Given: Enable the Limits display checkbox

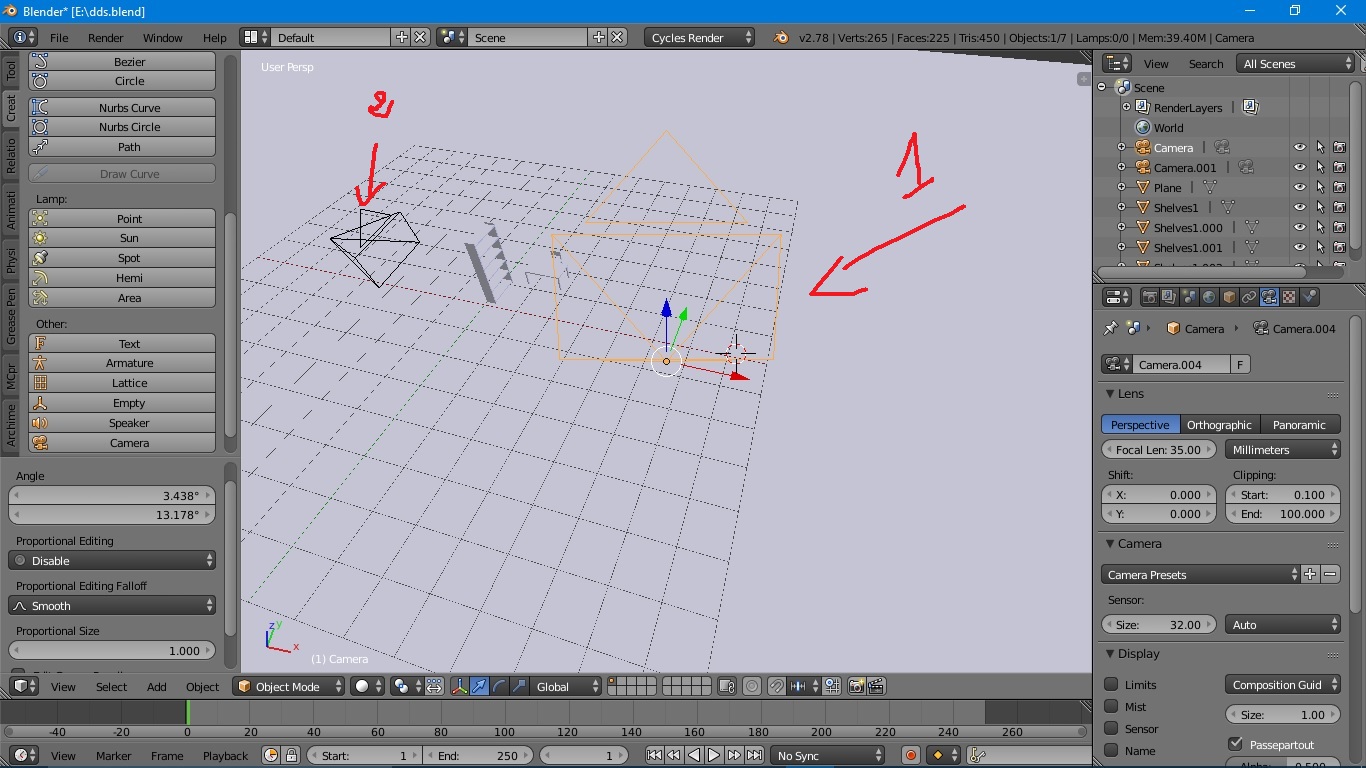Looking at the screenshot, I should pos(1111,684).
